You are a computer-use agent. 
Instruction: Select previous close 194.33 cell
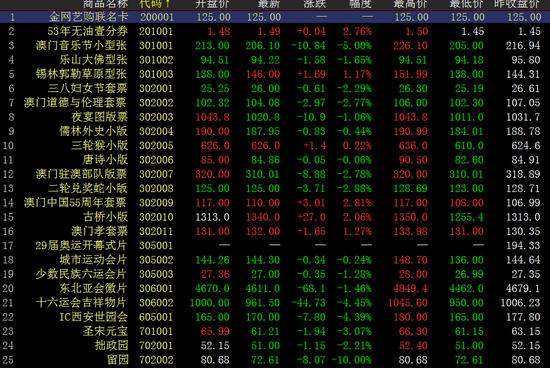(x=523, y=246)
